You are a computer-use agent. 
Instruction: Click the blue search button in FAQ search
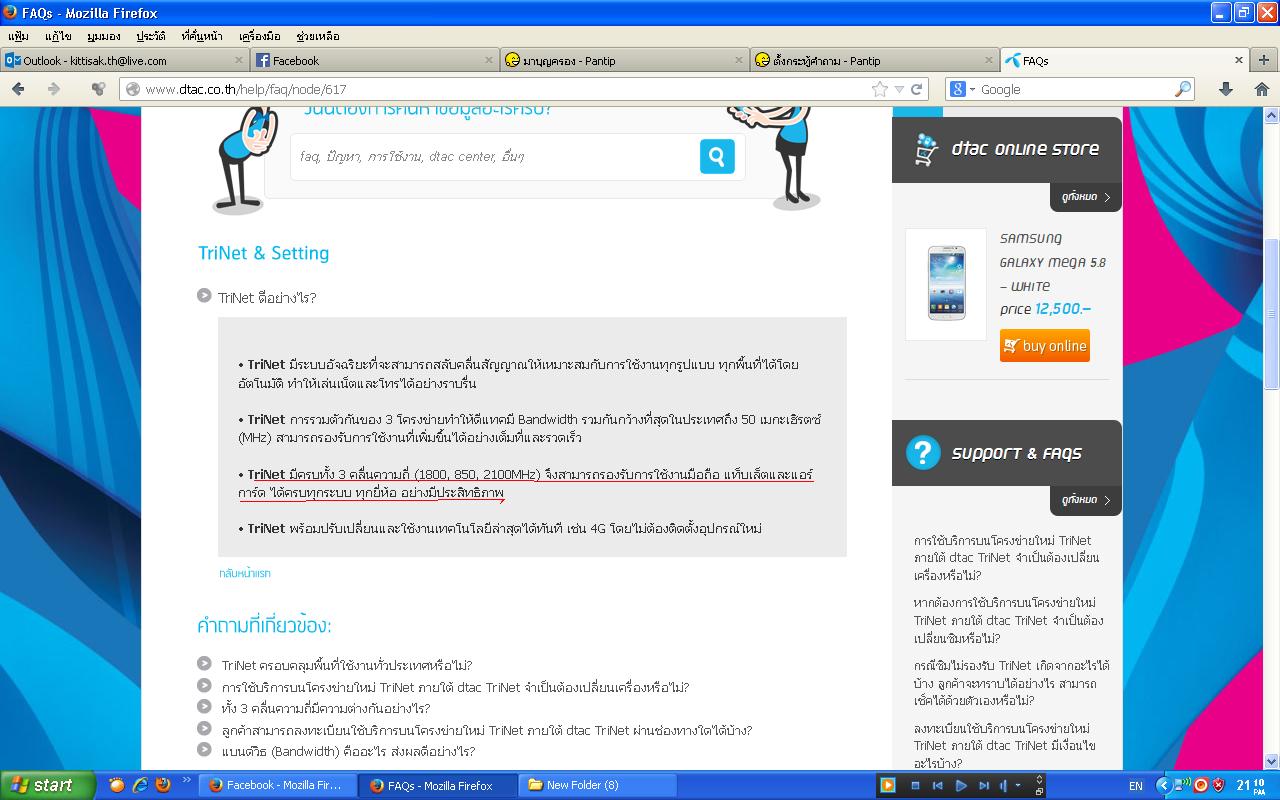pyautogui.click(x=717, y=156)
